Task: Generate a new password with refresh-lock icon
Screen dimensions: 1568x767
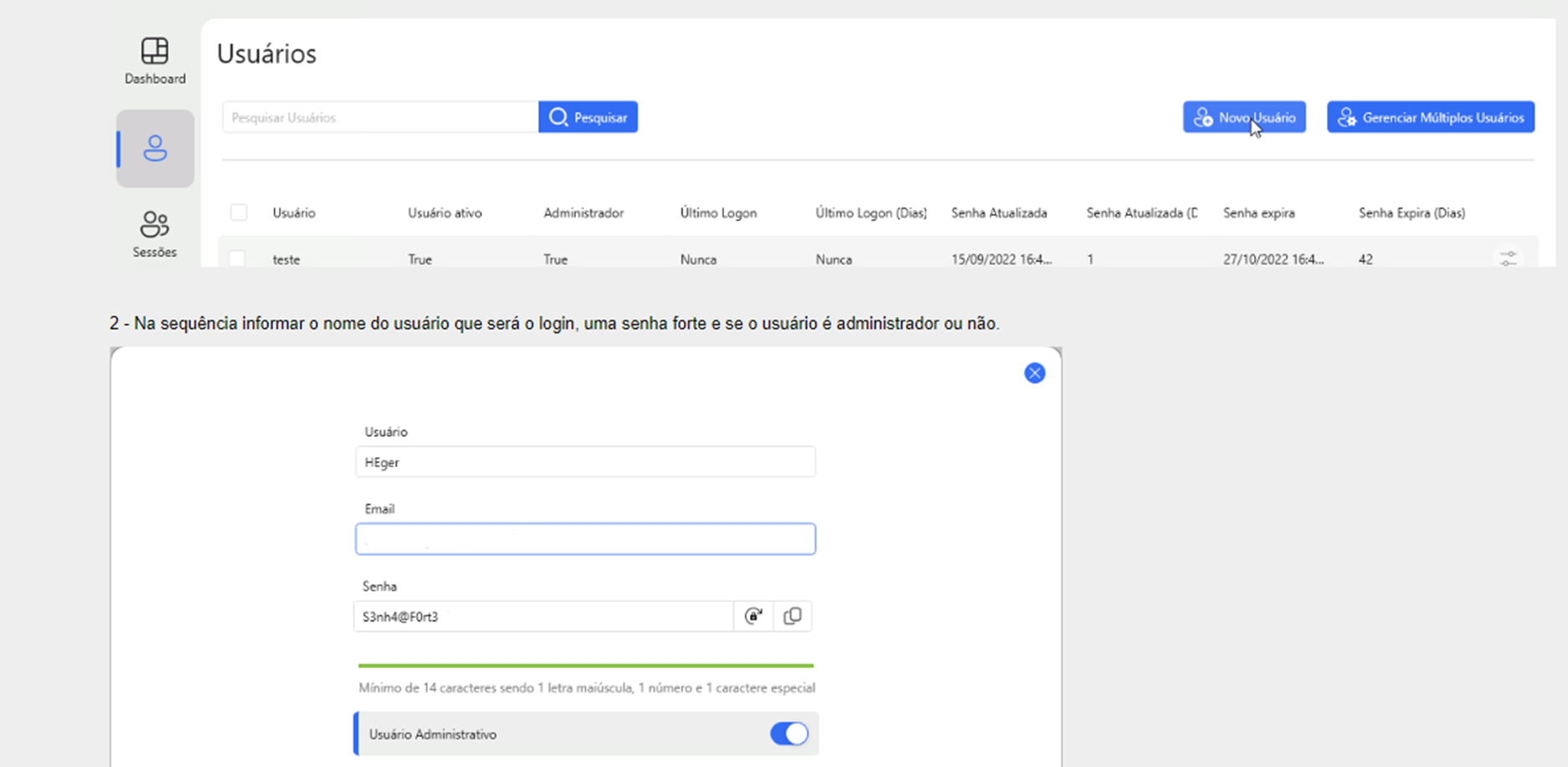Action: point(753,616)
